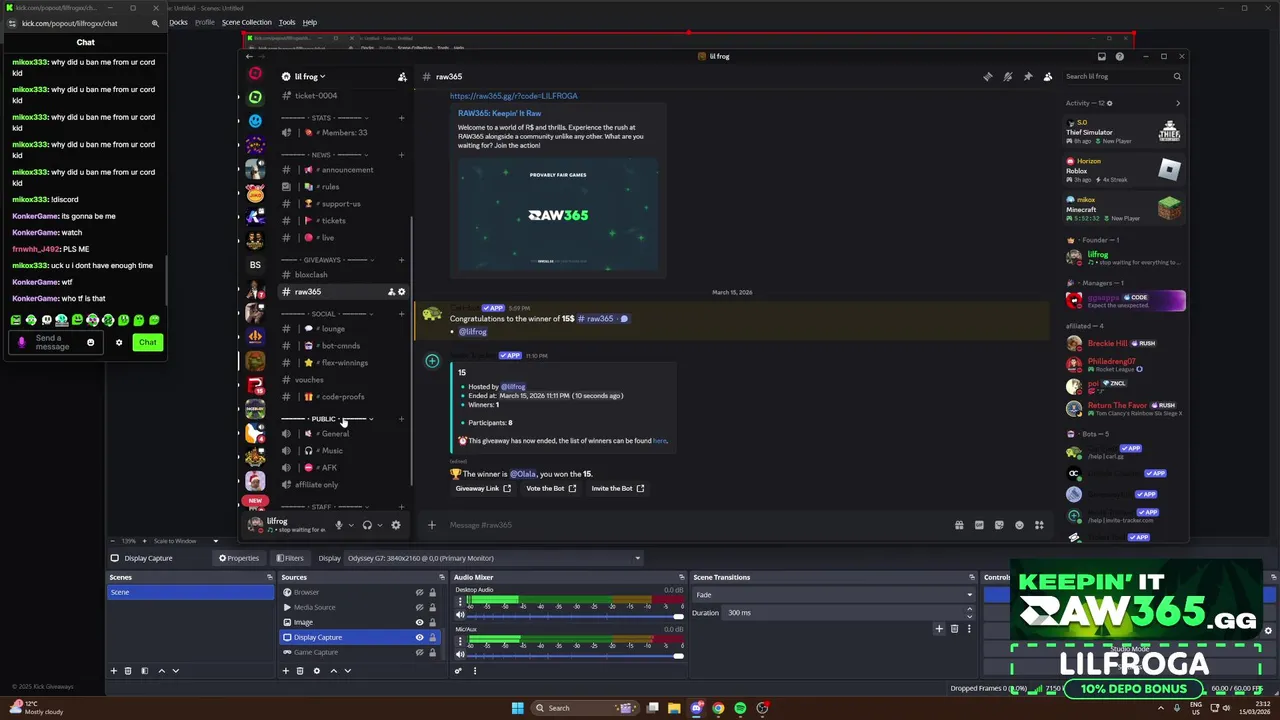The width and height of the screenshot is (1280, 720).
Task: Open the Profile menu in OBS
Action: click(x=204, y=22)
